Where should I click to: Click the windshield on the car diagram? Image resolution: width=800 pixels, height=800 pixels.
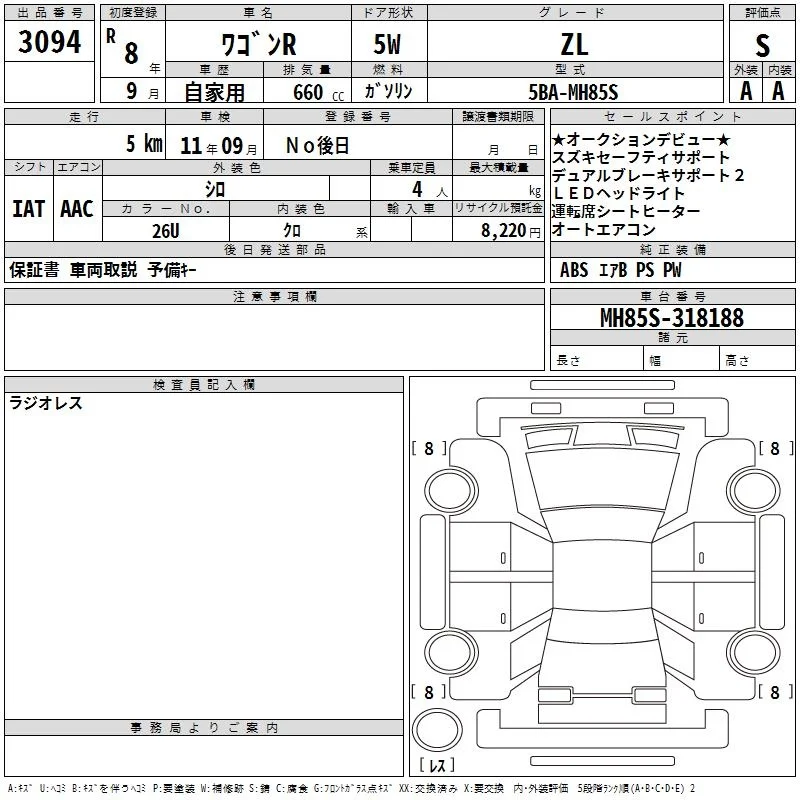[x=602, y=481]
